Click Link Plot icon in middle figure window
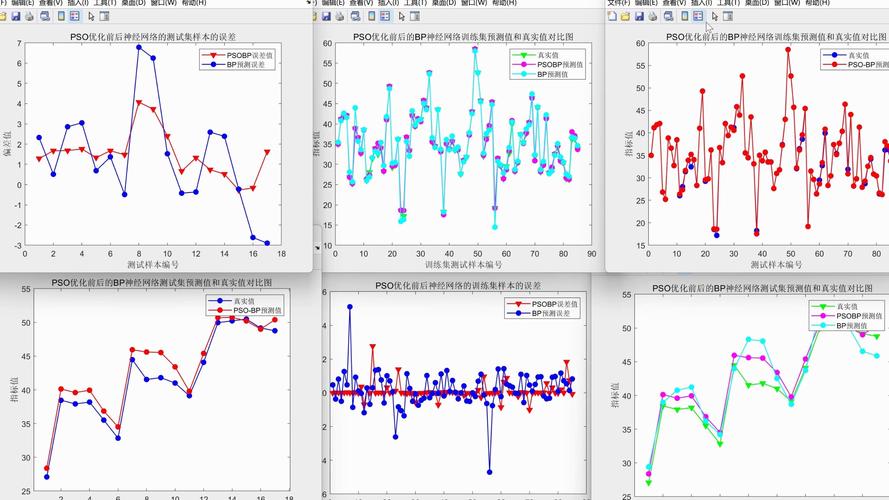This screenshot has width=889, height=500. pos(355,16)
